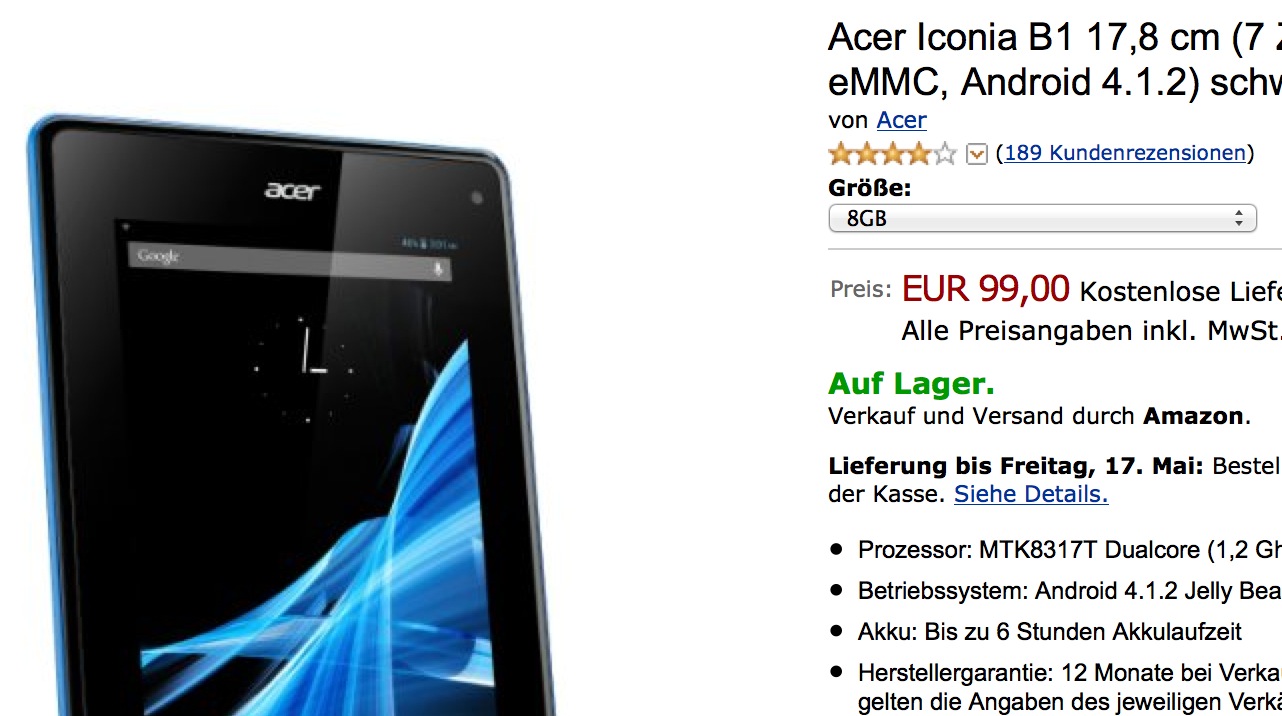Click the Prozessor MTK8317T bullet item
The width and height of the screenshot is (1282, 716).
[1070, 550]
